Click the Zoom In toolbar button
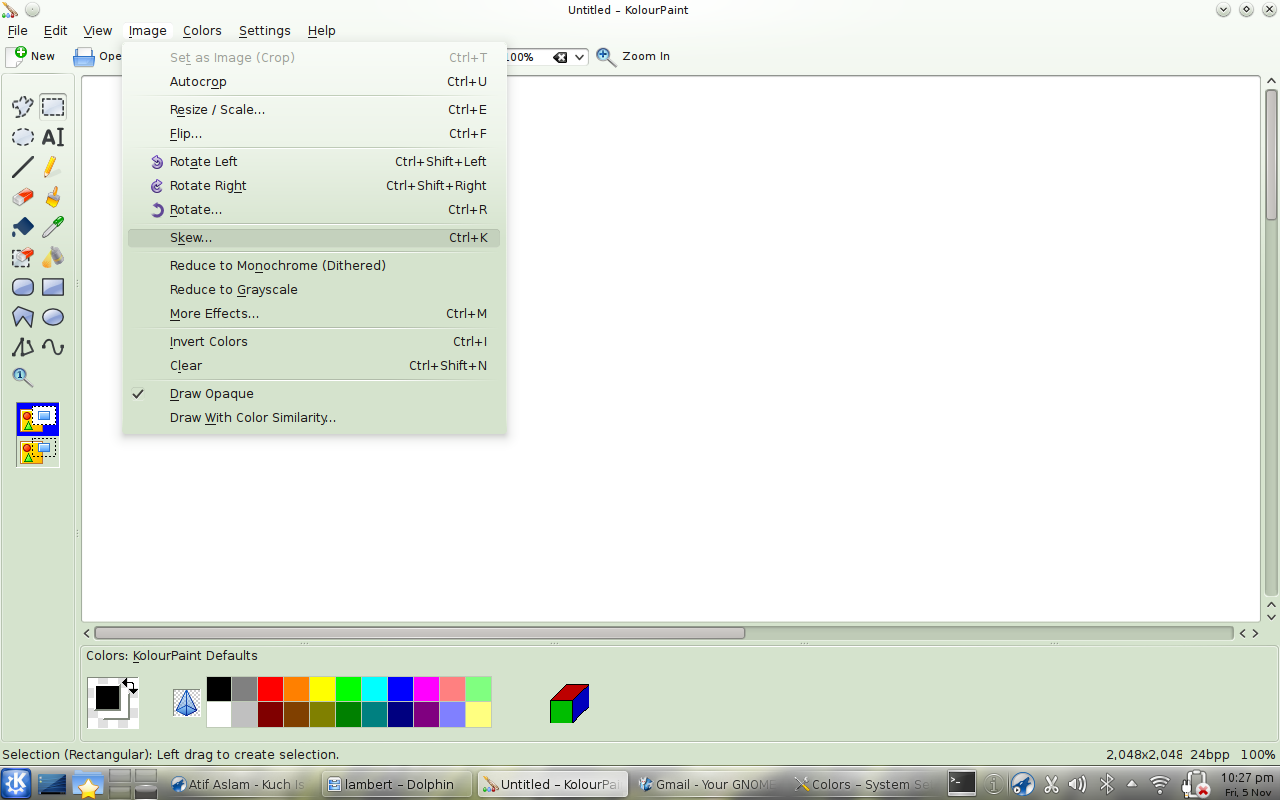The image size is (1280, 800). pyautogui.click(x=633, y=56)
